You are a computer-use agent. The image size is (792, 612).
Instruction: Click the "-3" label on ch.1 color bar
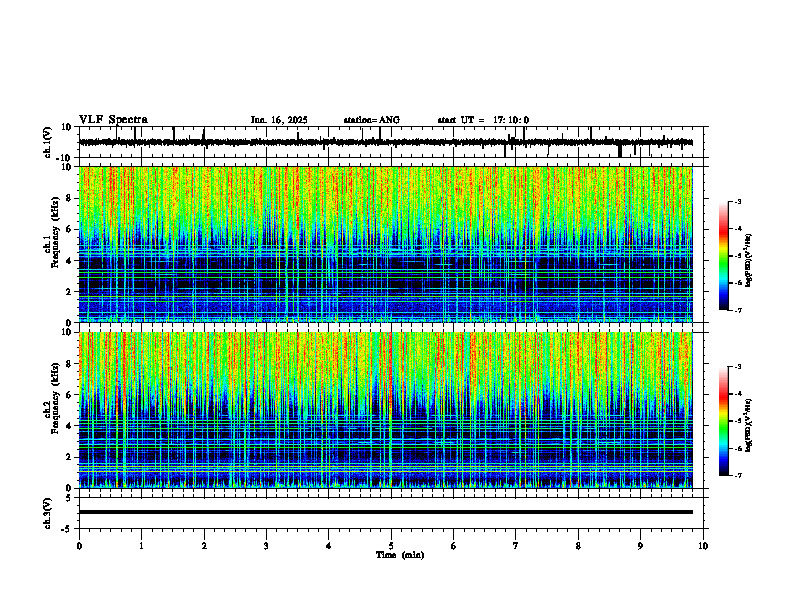pyautogui.click(x=737, y=202)
